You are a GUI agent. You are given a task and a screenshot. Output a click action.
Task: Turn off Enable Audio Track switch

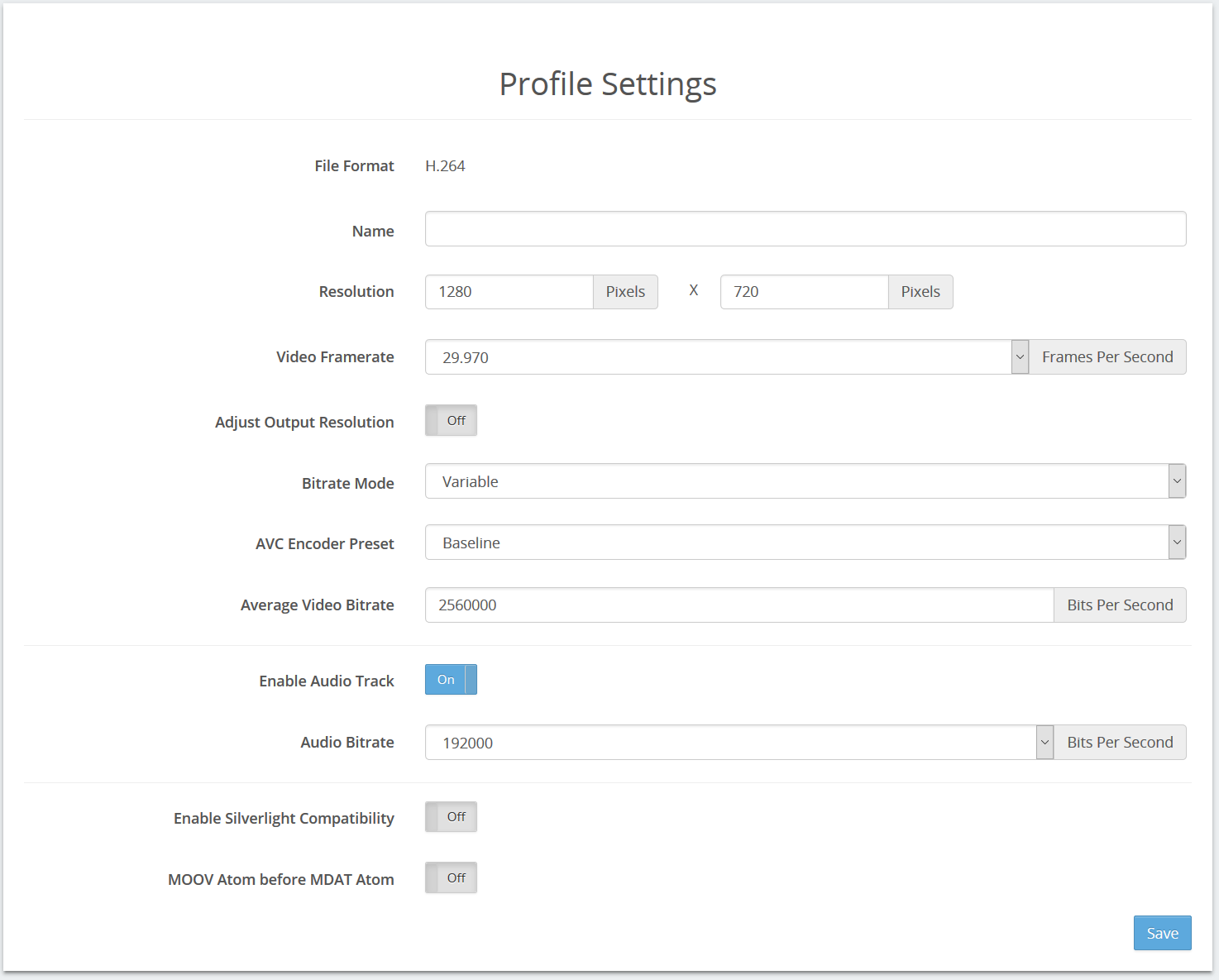coord(451,680)
